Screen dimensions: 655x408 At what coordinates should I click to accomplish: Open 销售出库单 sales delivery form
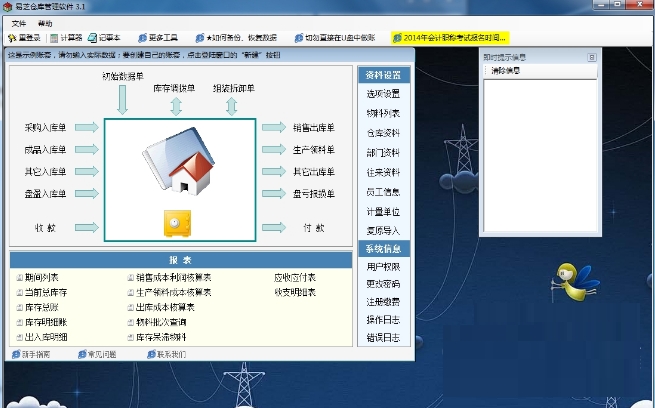coord(314,128)
